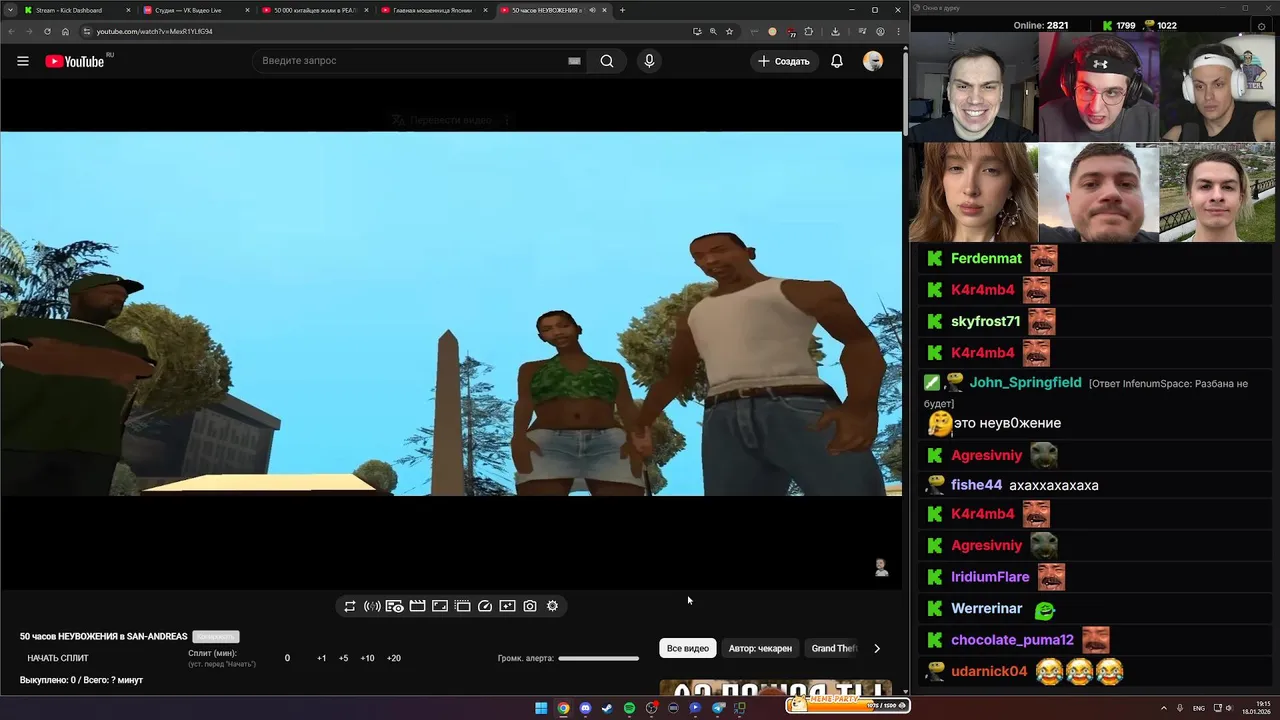The width and height of the screenshot is (1280, 720).
Task: Open the browser extensions puzzle icon
Action: point(808,31)
